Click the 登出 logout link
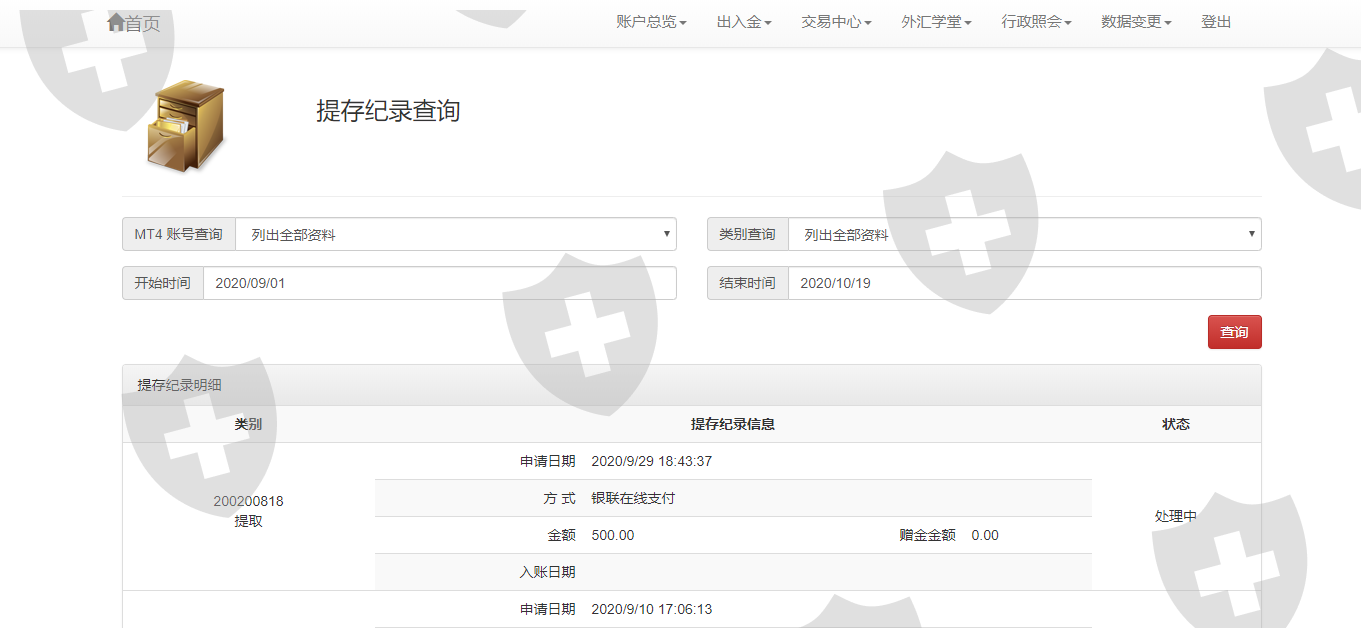Screen dimensions: 1361x628 click(x=1216, y=22)
